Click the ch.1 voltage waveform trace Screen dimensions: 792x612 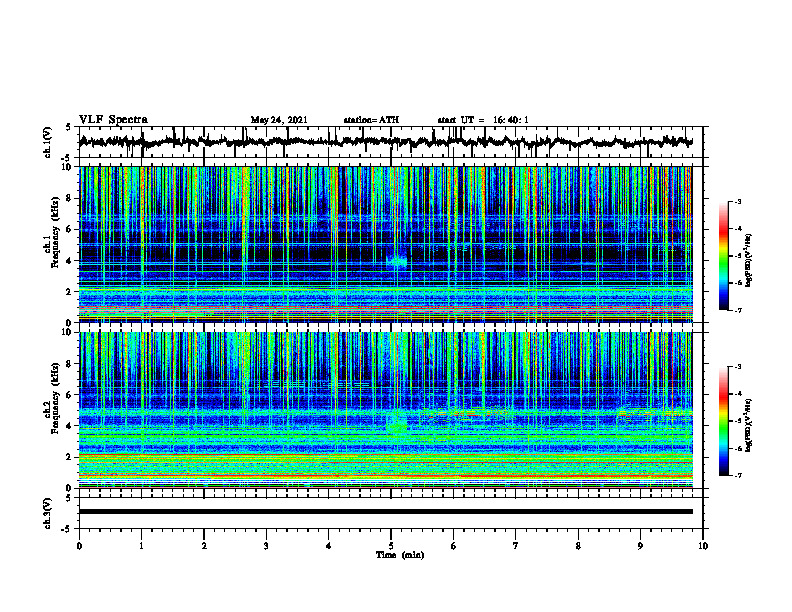pos(386,142)
